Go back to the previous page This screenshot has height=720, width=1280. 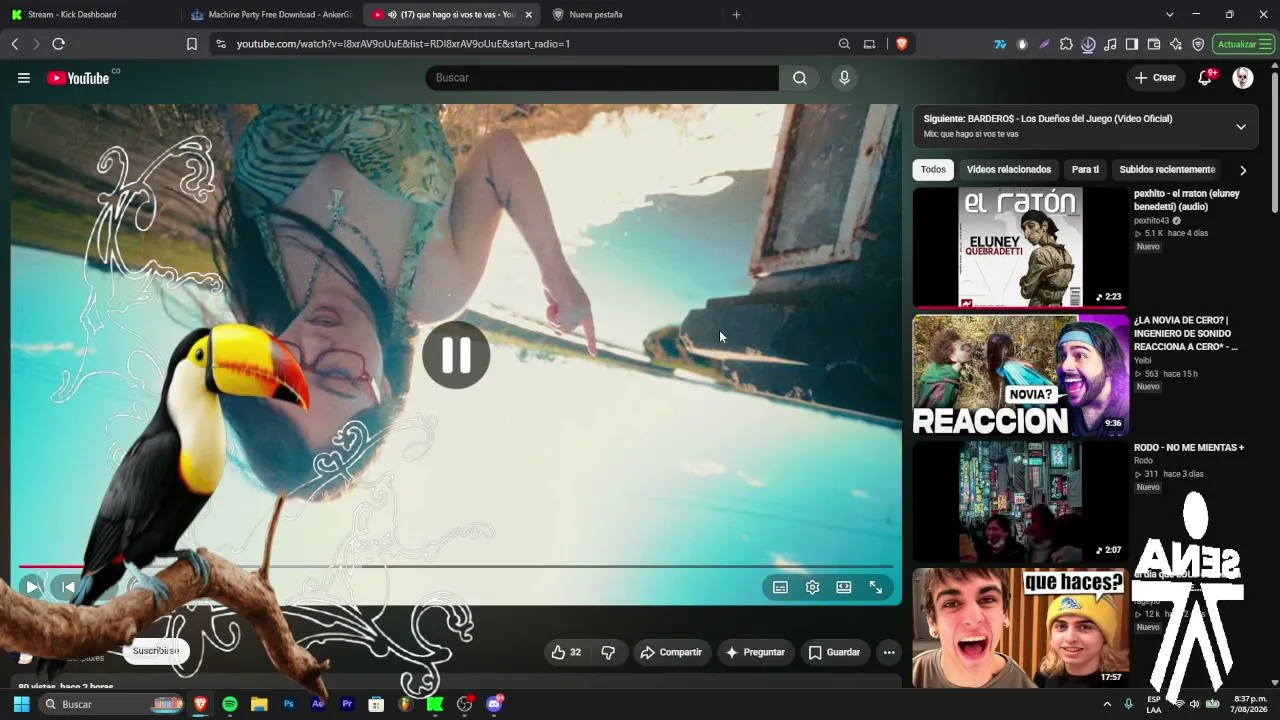click(x=15, y=44)
